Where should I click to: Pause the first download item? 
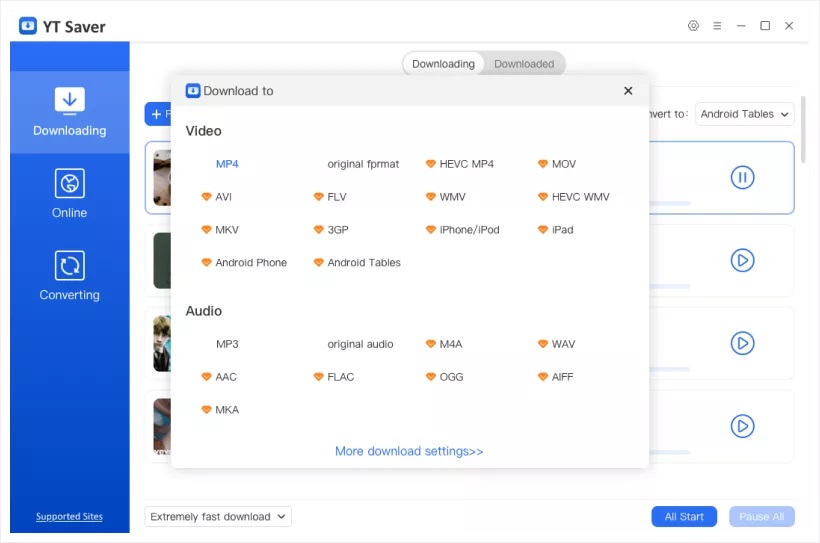pyautogui.click(x=742, y=177)
